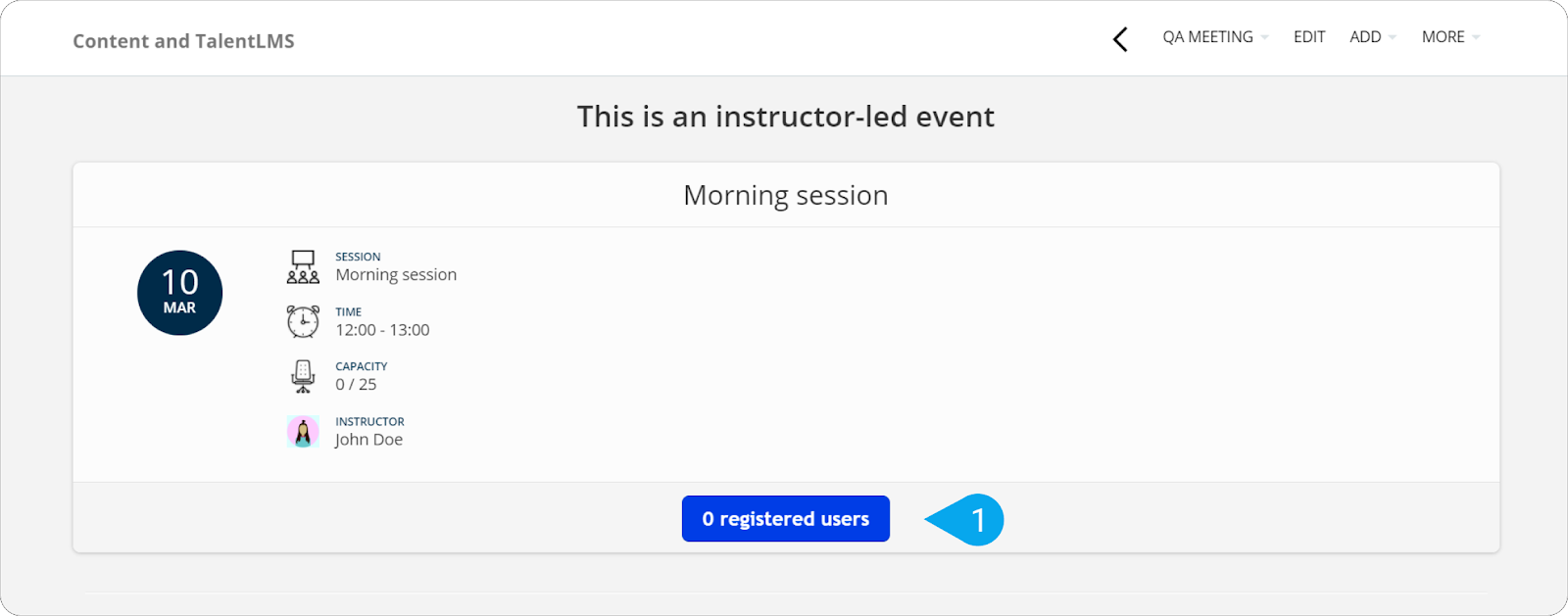Click the Content and TalentLMS title
This screenshot has height=616, width=1568.
[x=183, y=41]
